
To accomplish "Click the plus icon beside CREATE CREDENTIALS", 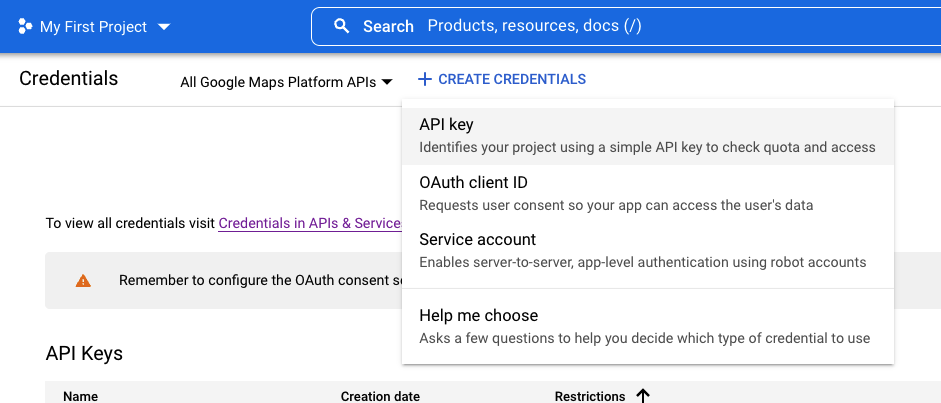I will 424,79.
